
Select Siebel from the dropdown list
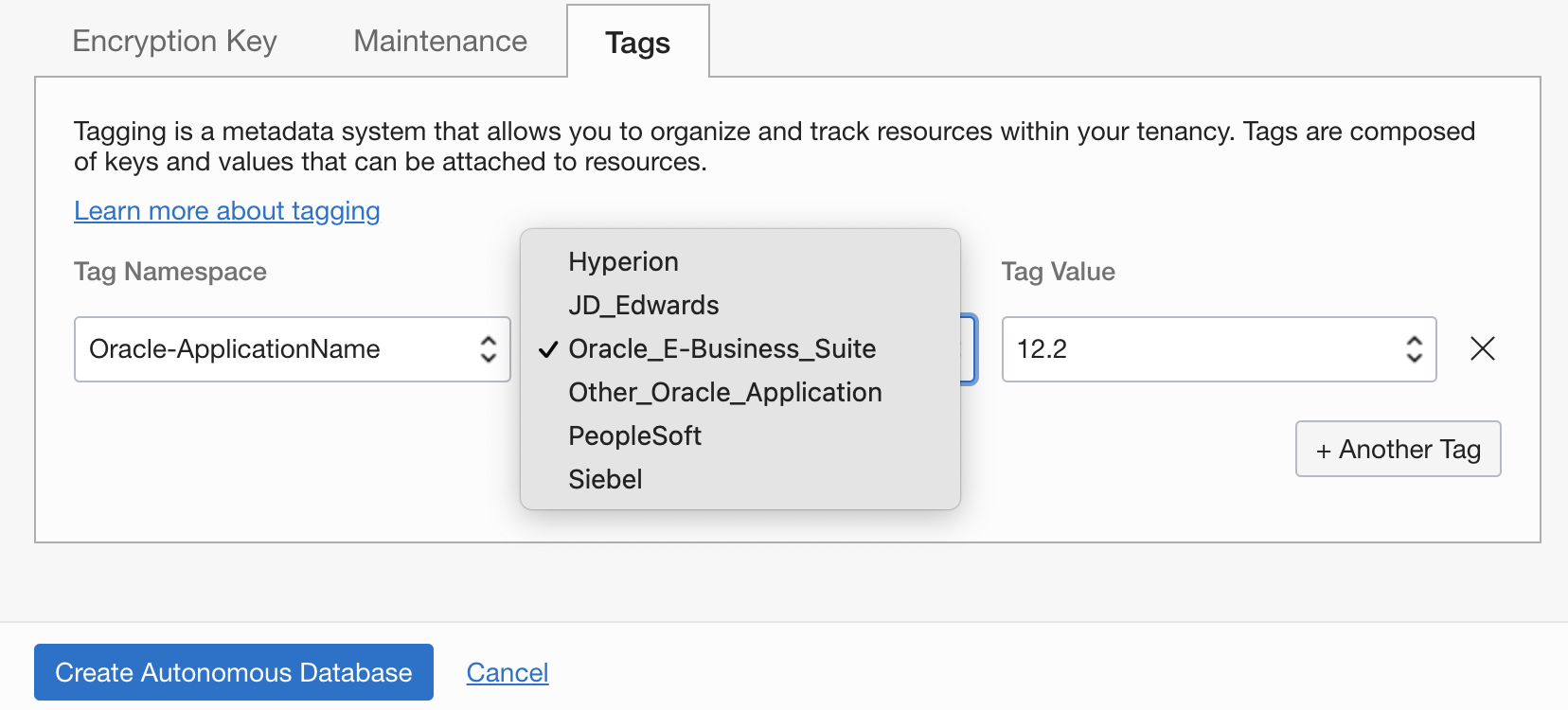coord(740,479)
